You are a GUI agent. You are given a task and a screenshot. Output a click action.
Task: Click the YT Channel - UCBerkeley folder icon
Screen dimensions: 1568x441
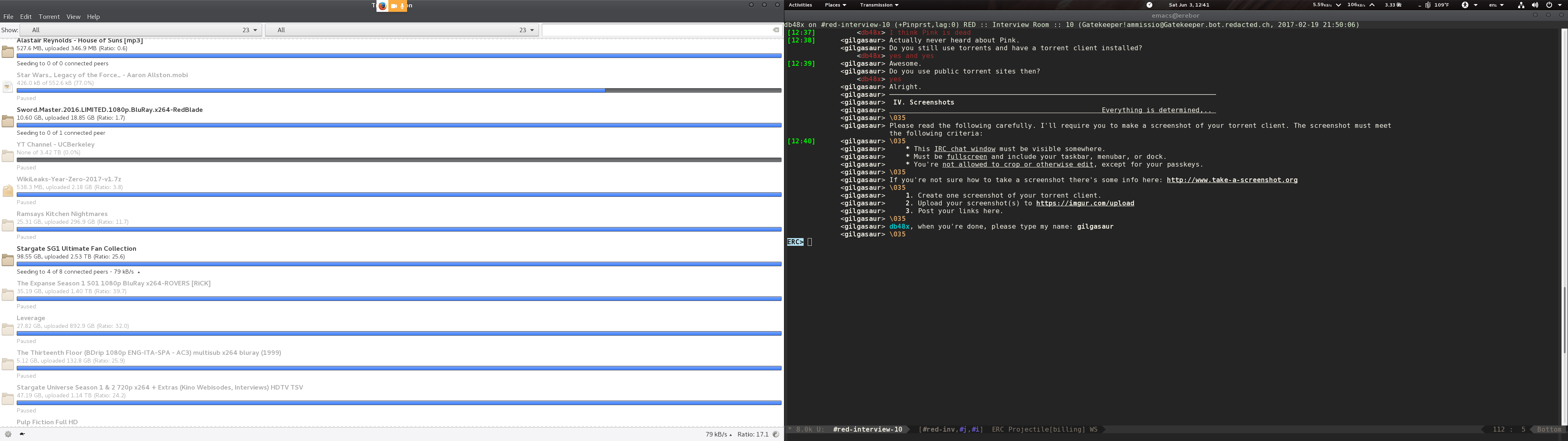pos(8,156)
